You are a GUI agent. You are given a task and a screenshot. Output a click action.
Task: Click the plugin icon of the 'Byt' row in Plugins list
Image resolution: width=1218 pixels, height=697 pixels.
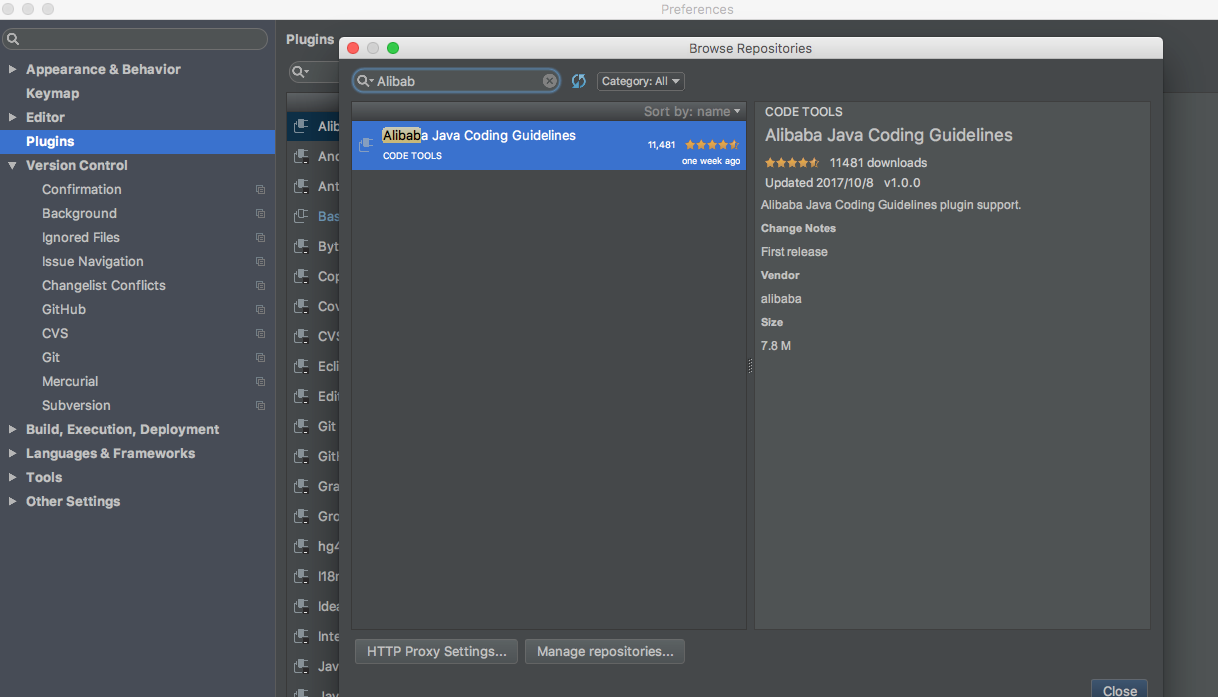(300, 246)
